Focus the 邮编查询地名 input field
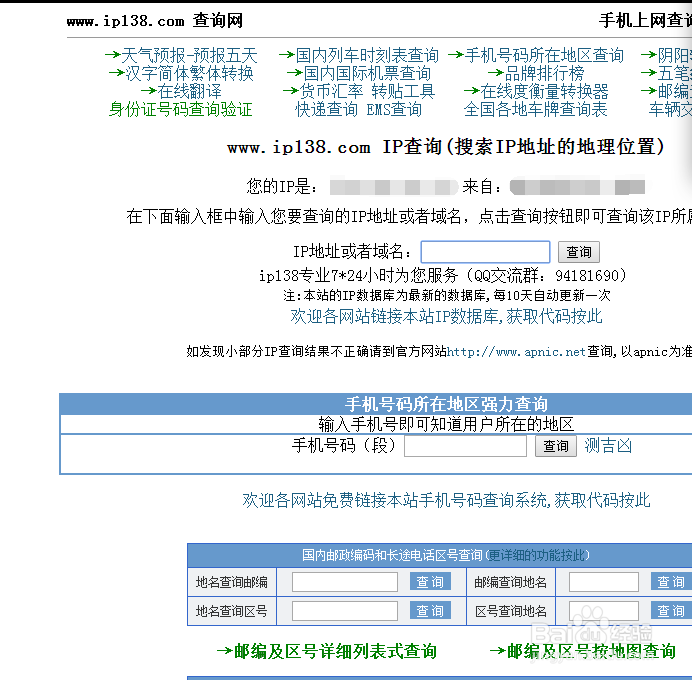Screen dimensions: 692x680 [603, 582]
